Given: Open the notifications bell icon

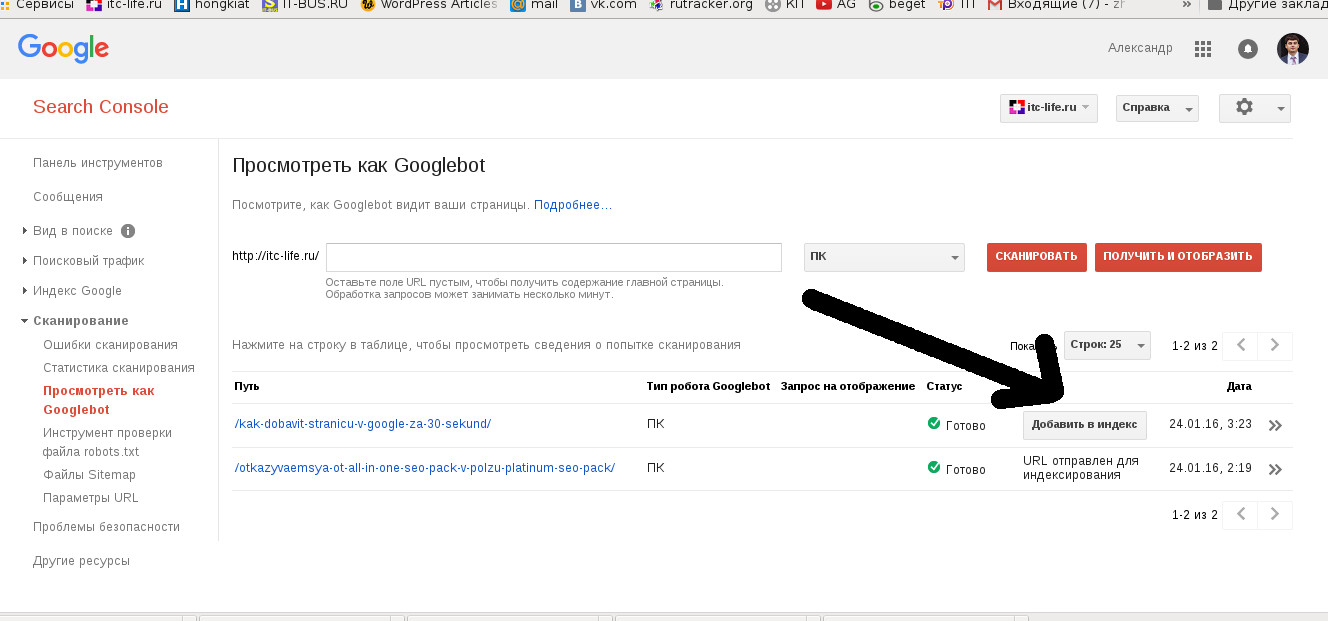Looking at the screenshot, I should click(1247, 48).
